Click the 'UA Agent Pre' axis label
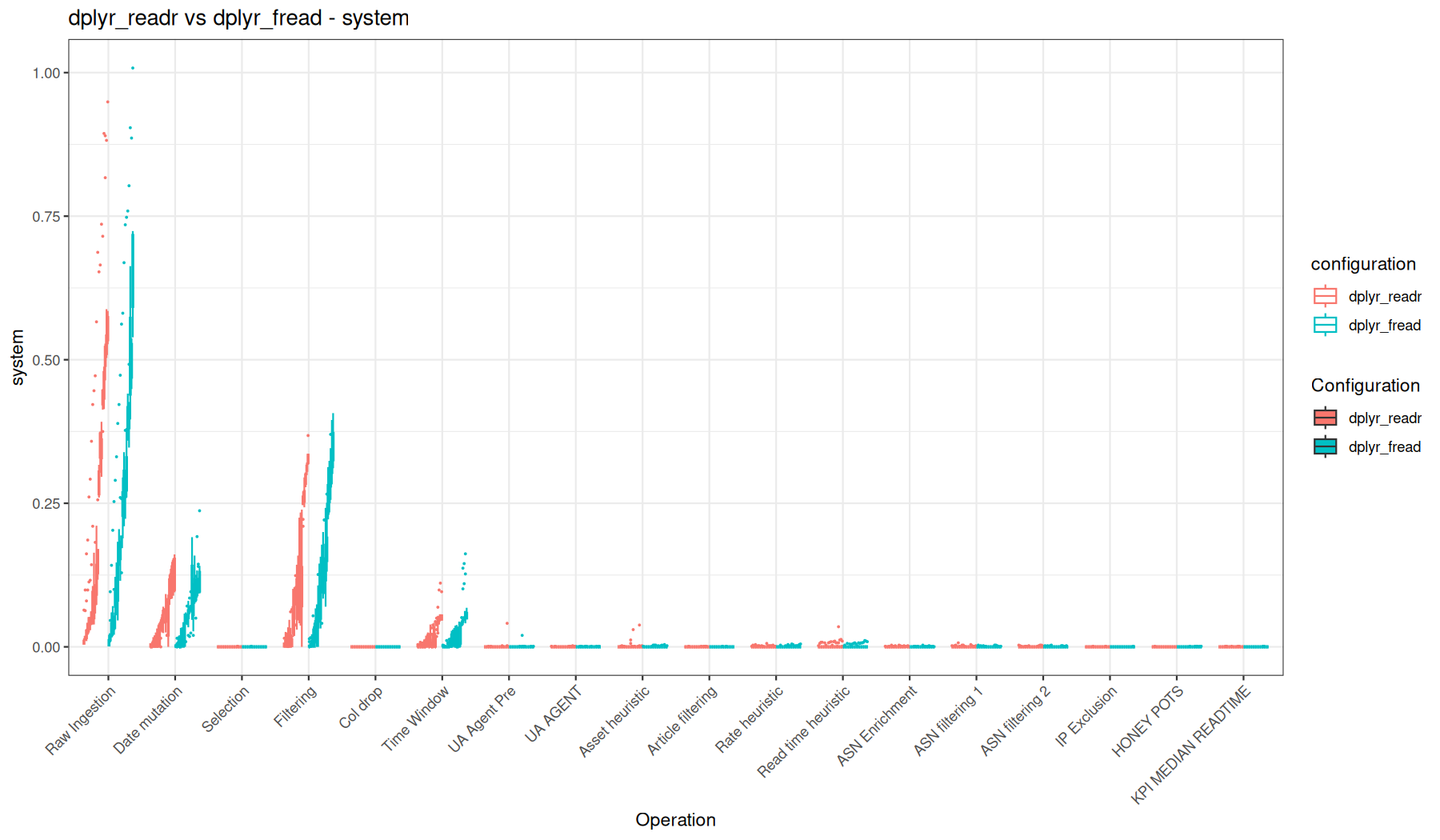This screenshot has height=840, width=1440. click(482, 720)
